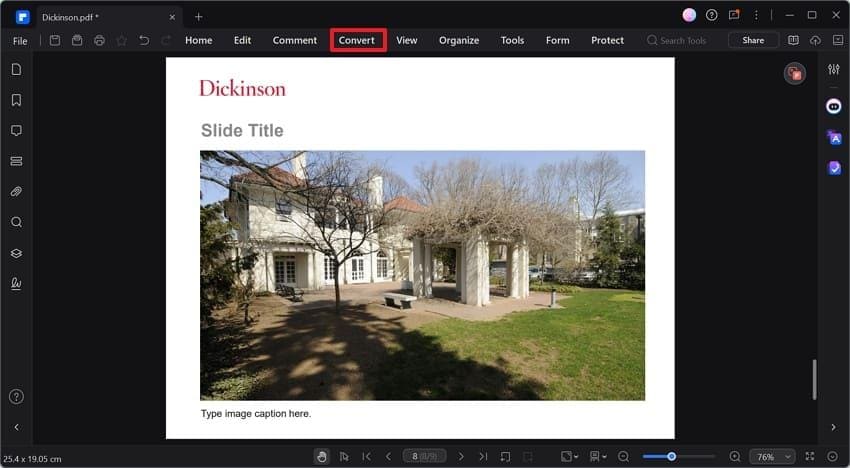Viewport: 850px width, 468px height.
Task: Collapse the left sidebar arrow
Action: (16, 427)
